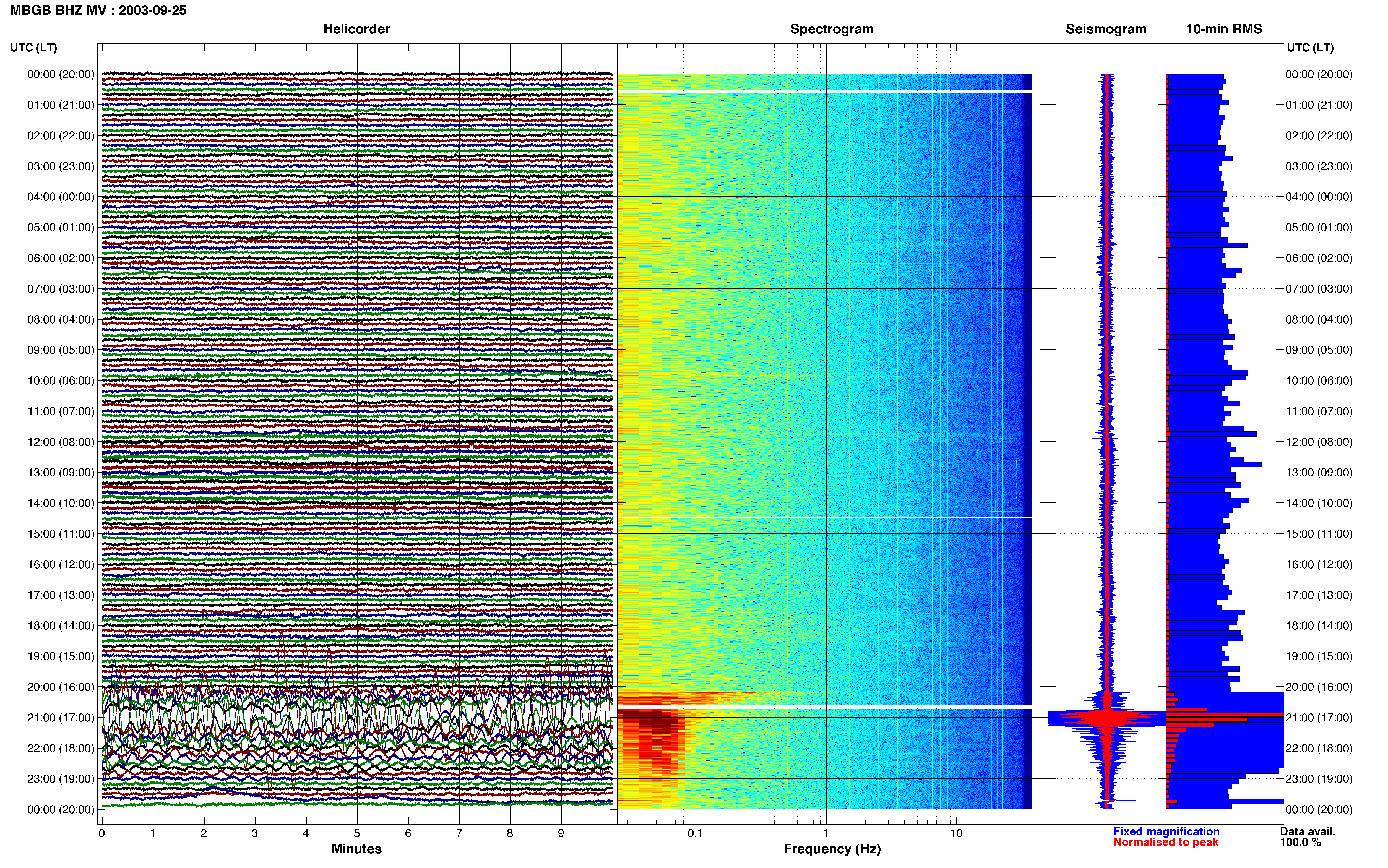Click left time label '09:00 (05:00)'
1388x868 pixels.
click(x=61, y=350)
